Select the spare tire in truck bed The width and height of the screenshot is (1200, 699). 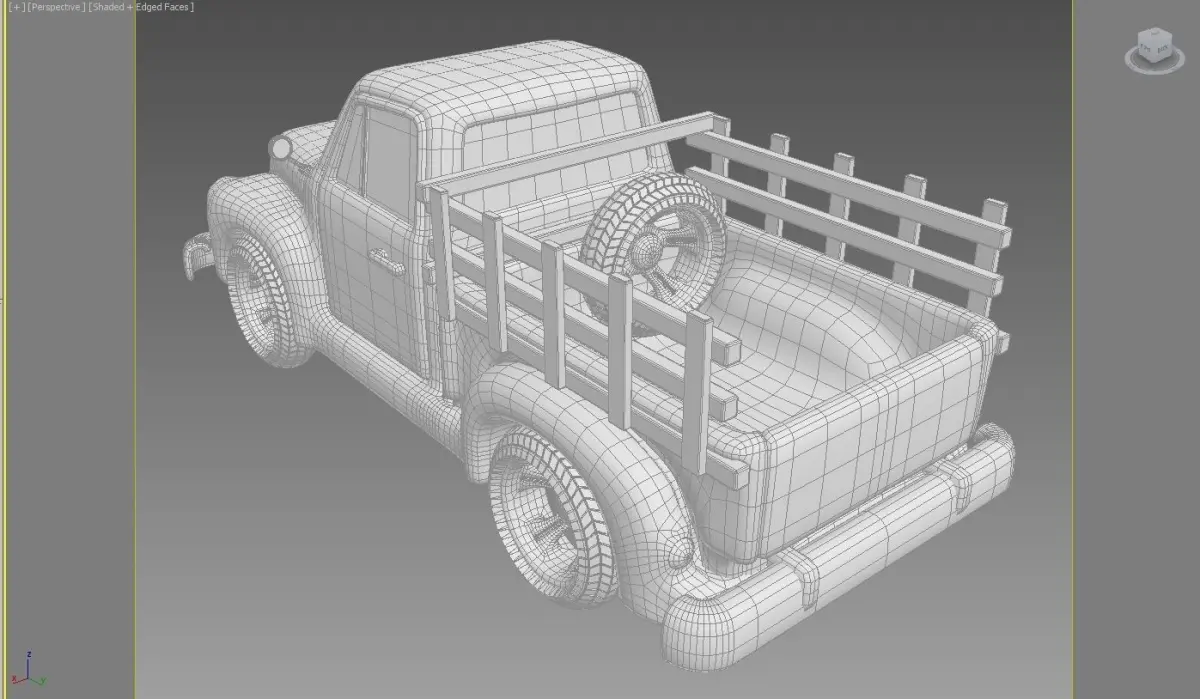coord(655,248)
